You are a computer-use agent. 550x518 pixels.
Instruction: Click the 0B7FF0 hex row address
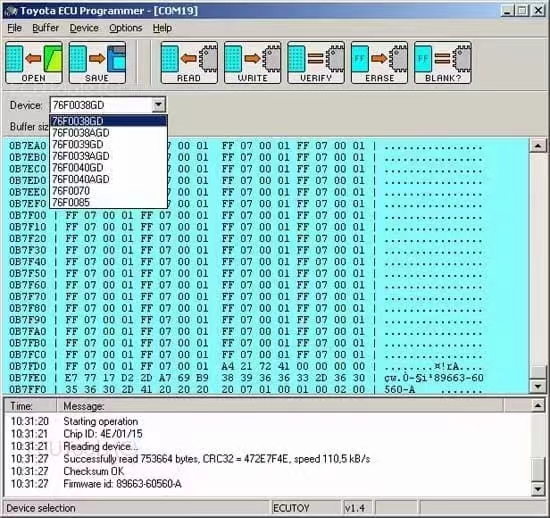coord(28,390)
